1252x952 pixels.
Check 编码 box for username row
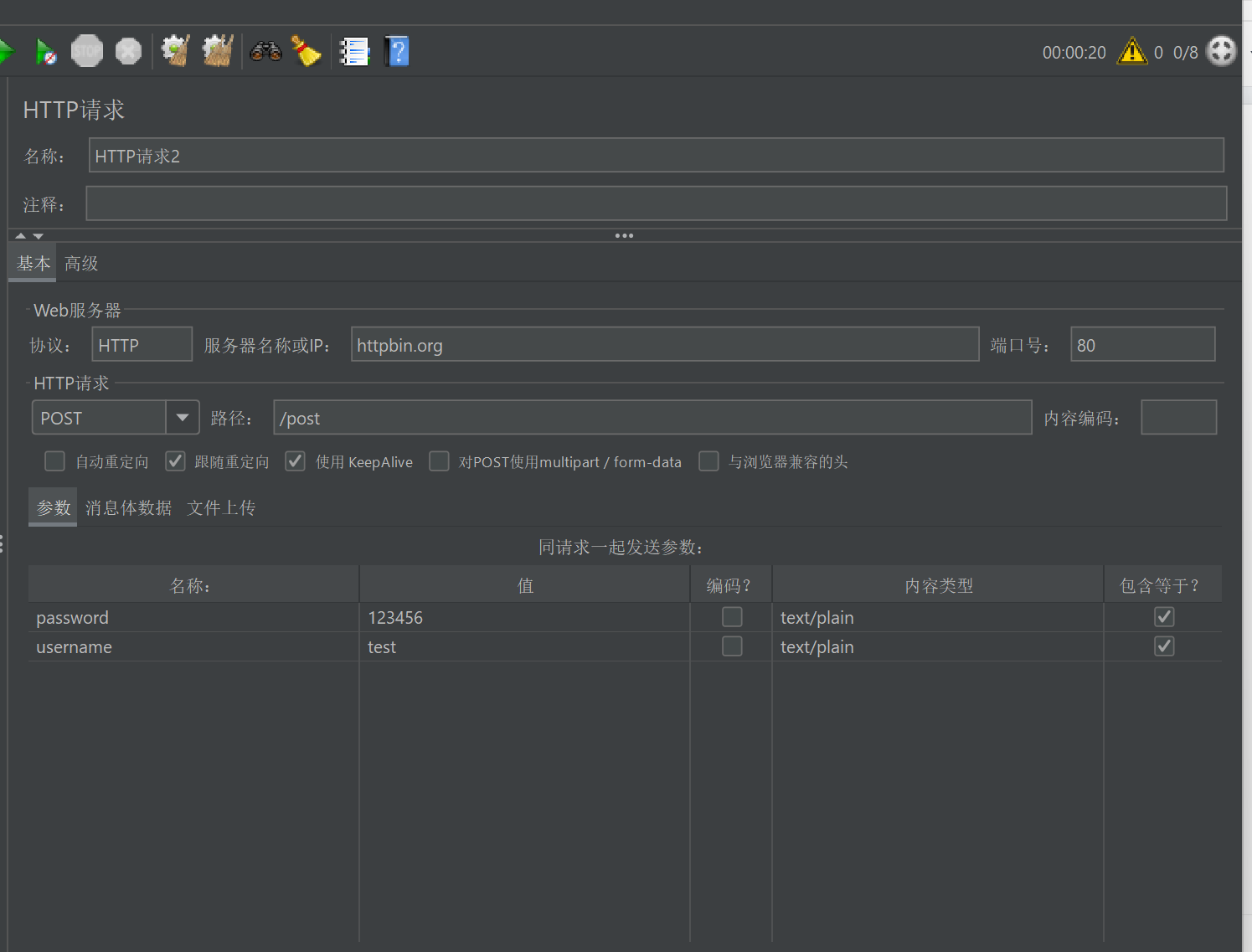coord(732,646)
